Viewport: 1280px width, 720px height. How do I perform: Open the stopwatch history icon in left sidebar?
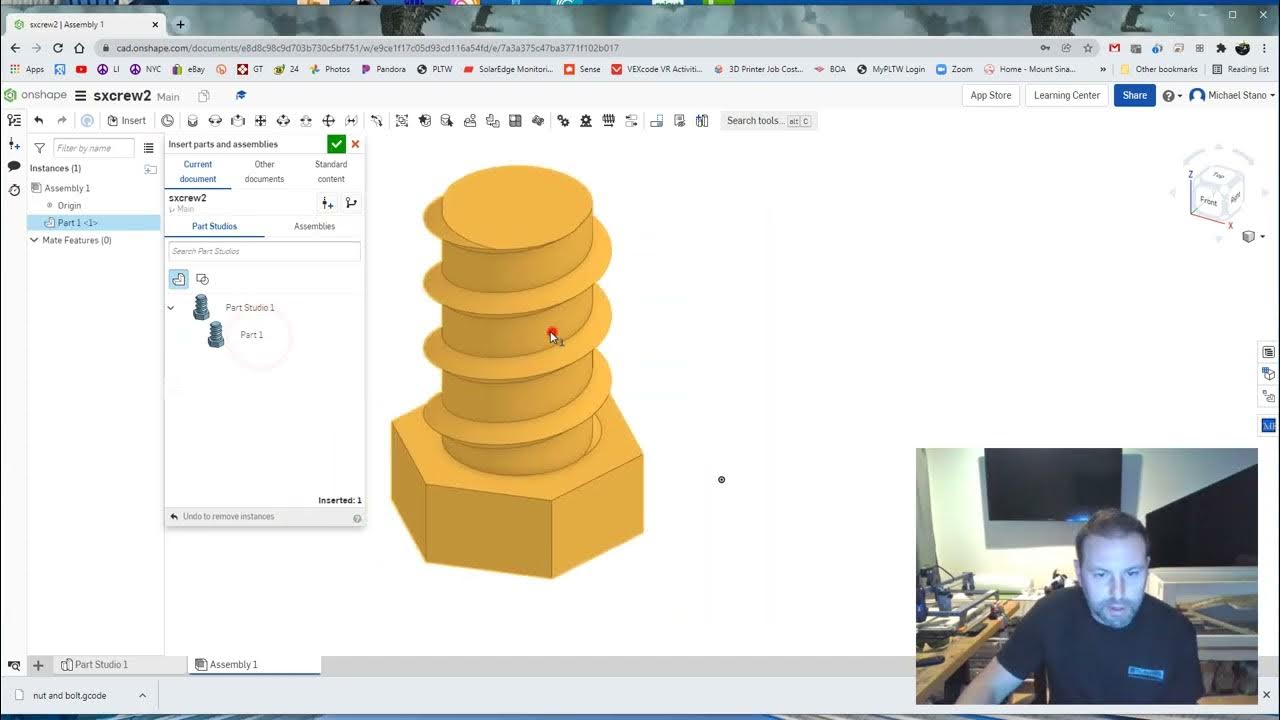(x=14, y=190)
